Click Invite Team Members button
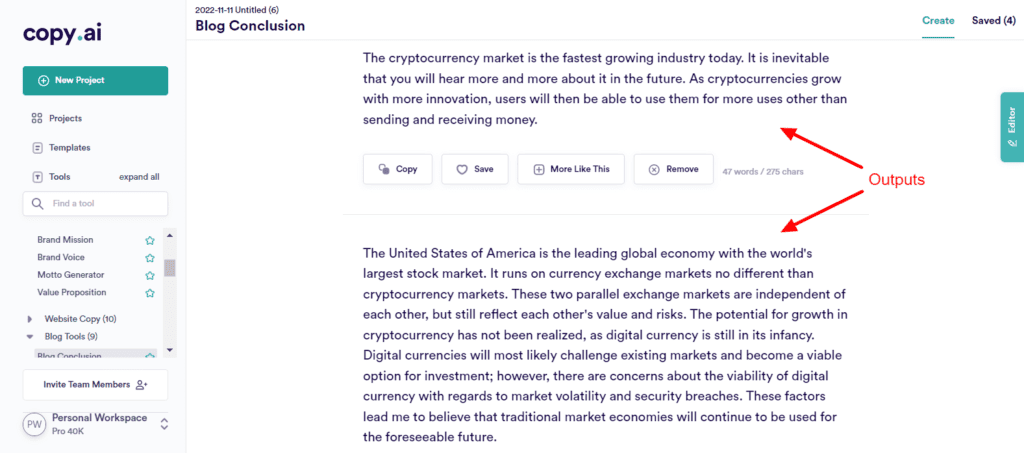 point(95,384)
